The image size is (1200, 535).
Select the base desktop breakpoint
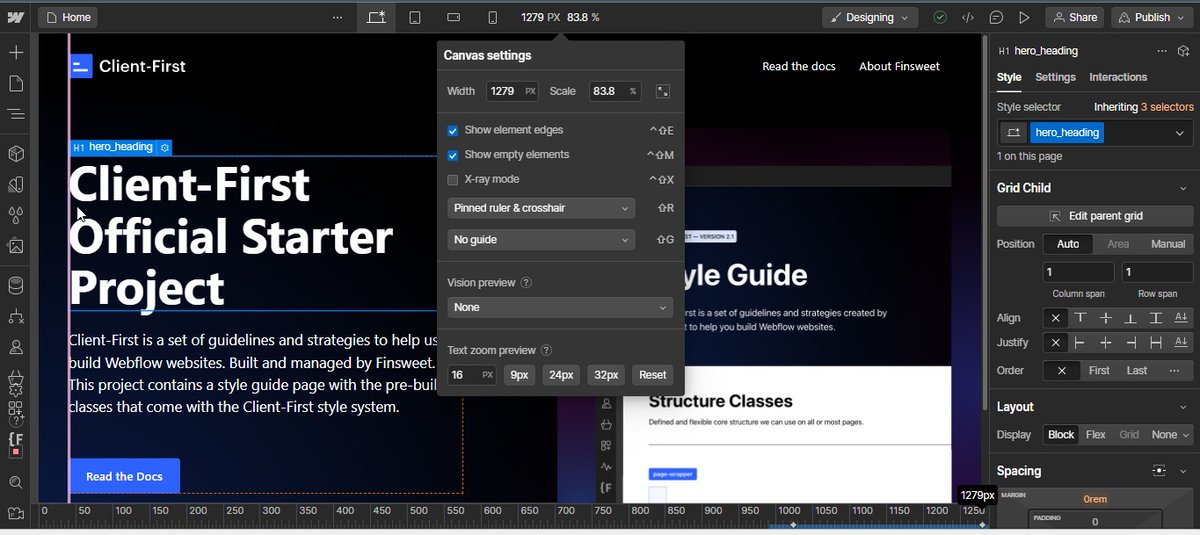(x=376, y=17)
